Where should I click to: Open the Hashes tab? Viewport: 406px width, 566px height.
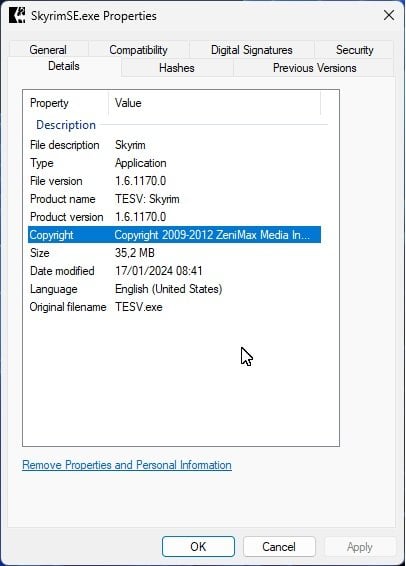coord(177,68)
